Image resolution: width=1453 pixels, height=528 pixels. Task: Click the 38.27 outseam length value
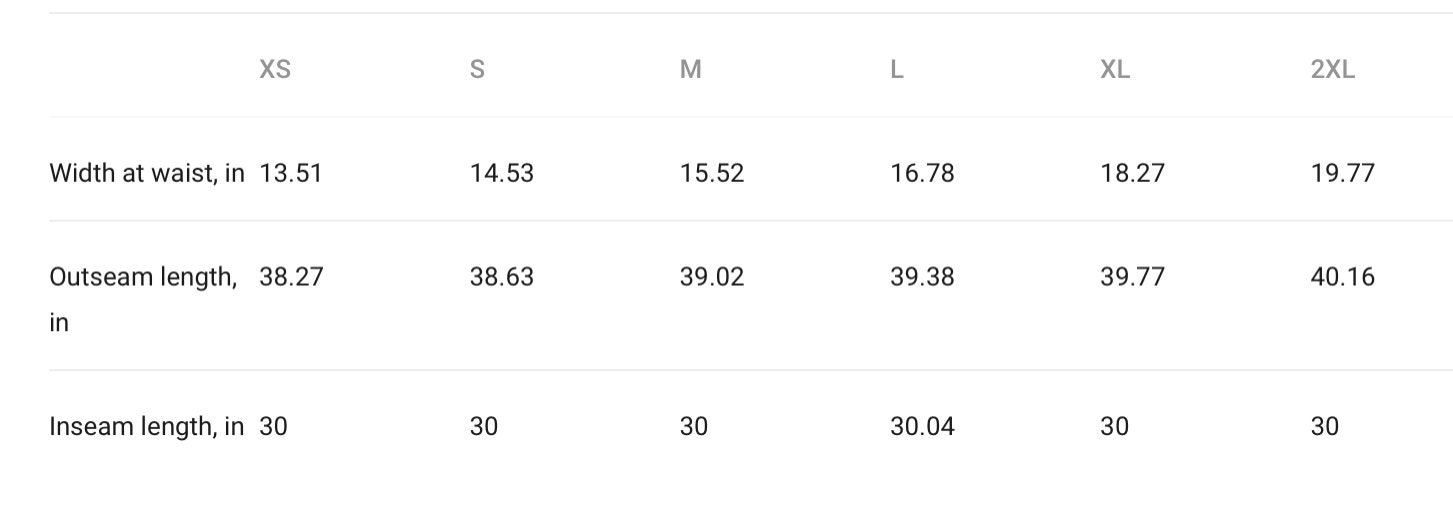click(292, 276)
